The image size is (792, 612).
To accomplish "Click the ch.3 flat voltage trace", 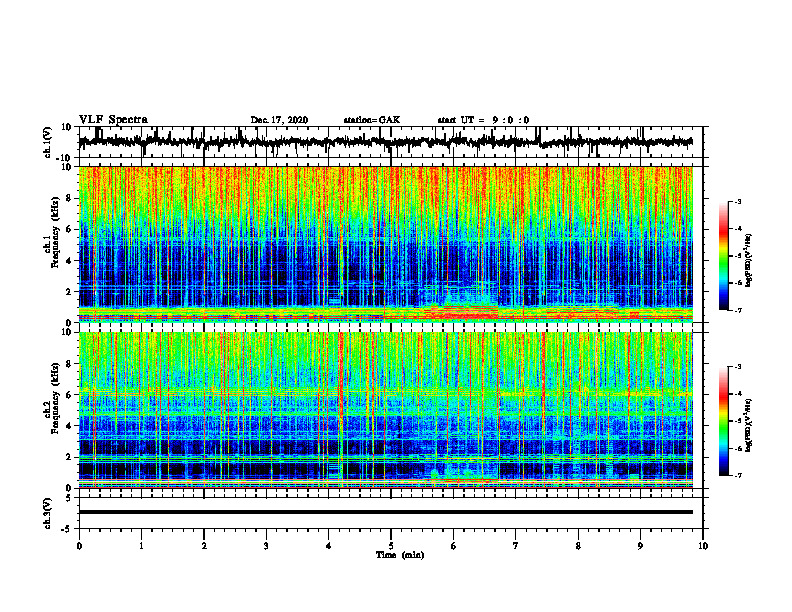I will [x=385, y=512].
